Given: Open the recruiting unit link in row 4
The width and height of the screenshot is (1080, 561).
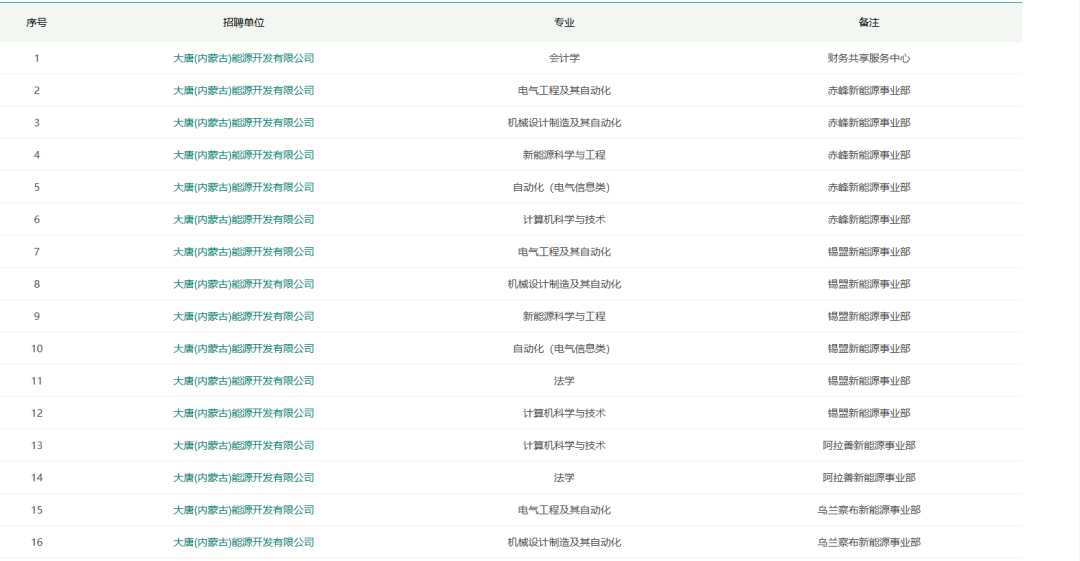Looking at the screenshot, I should pos(243,156).
